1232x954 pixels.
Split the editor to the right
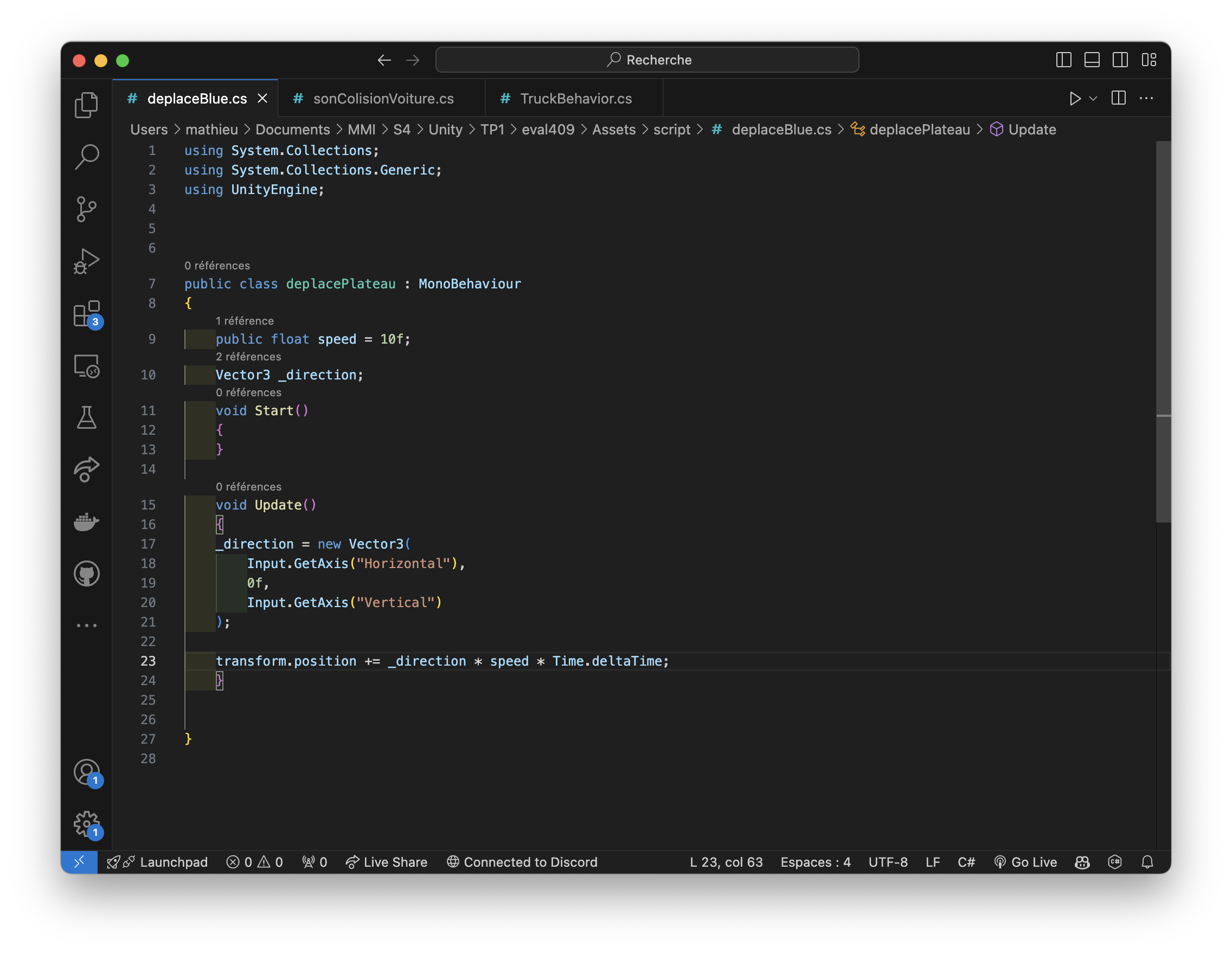tap(1119, 99)
